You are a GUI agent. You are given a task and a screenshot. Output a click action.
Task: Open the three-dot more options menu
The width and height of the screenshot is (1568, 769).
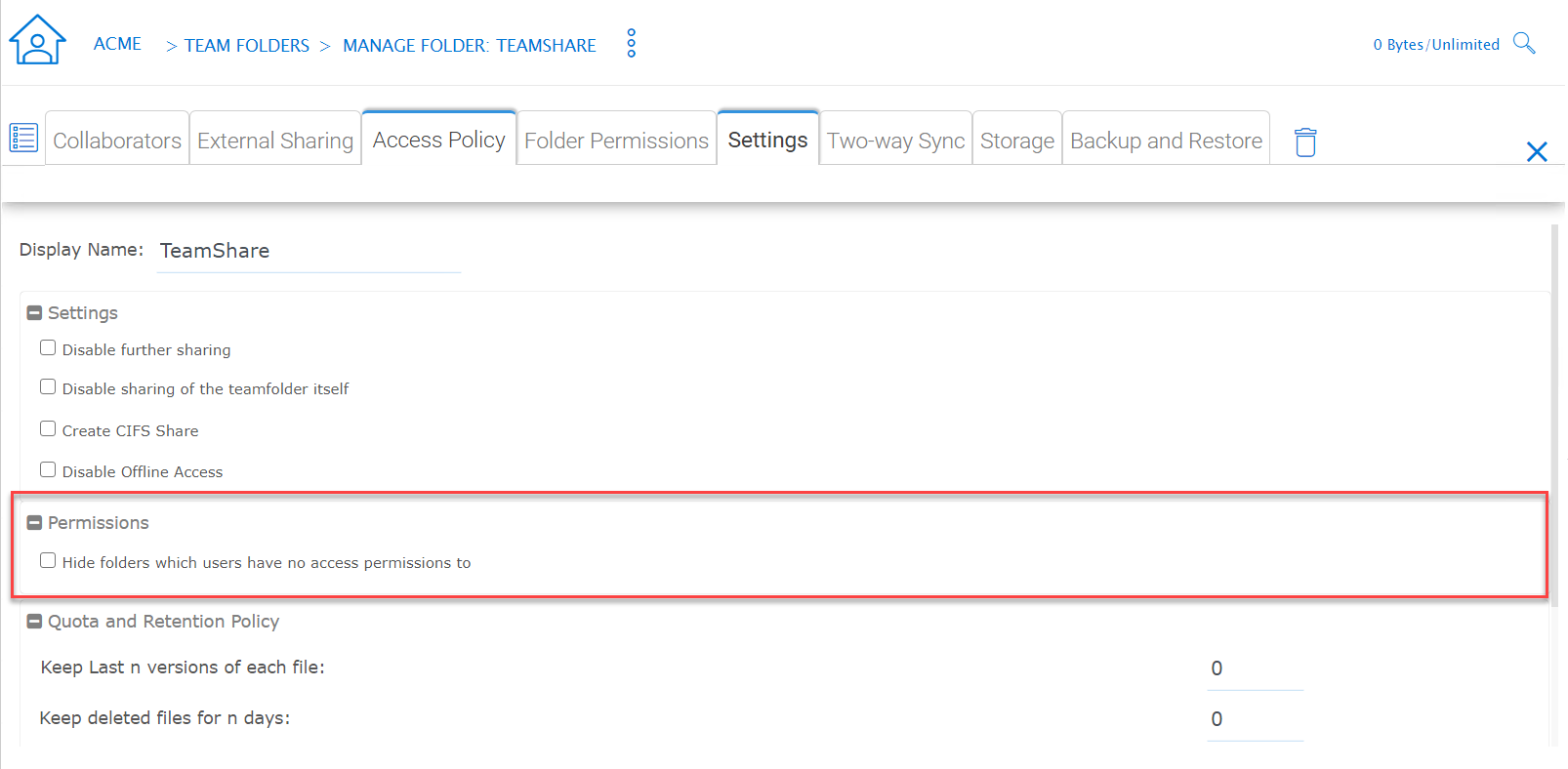click(632, 43)
